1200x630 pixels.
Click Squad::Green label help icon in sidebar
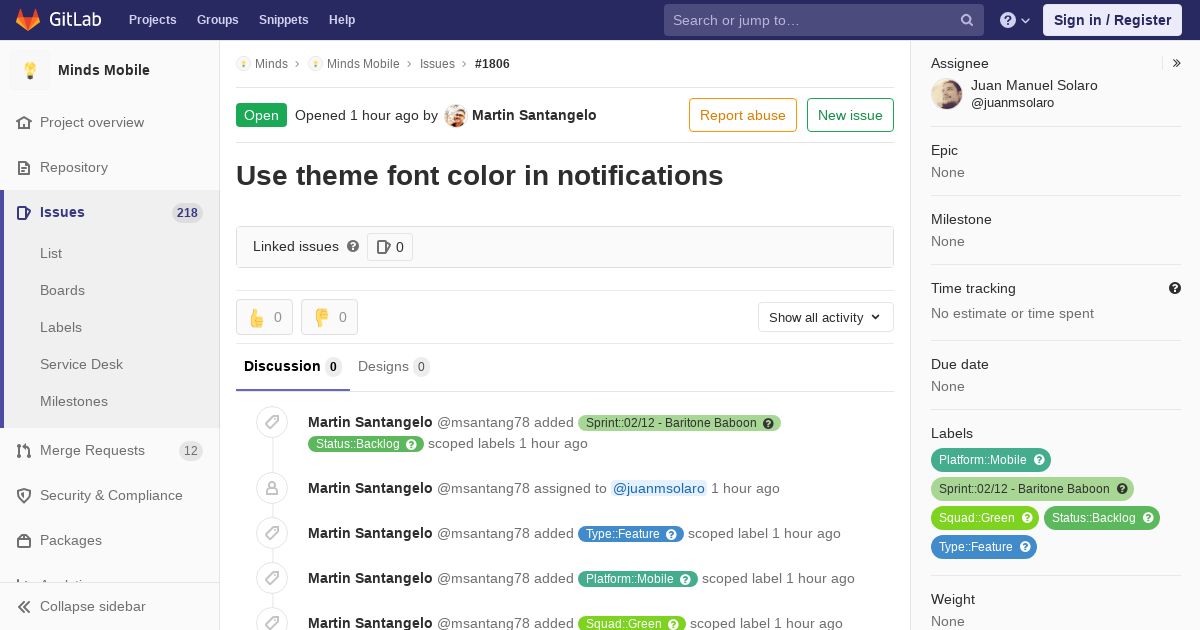[1027, 518]
